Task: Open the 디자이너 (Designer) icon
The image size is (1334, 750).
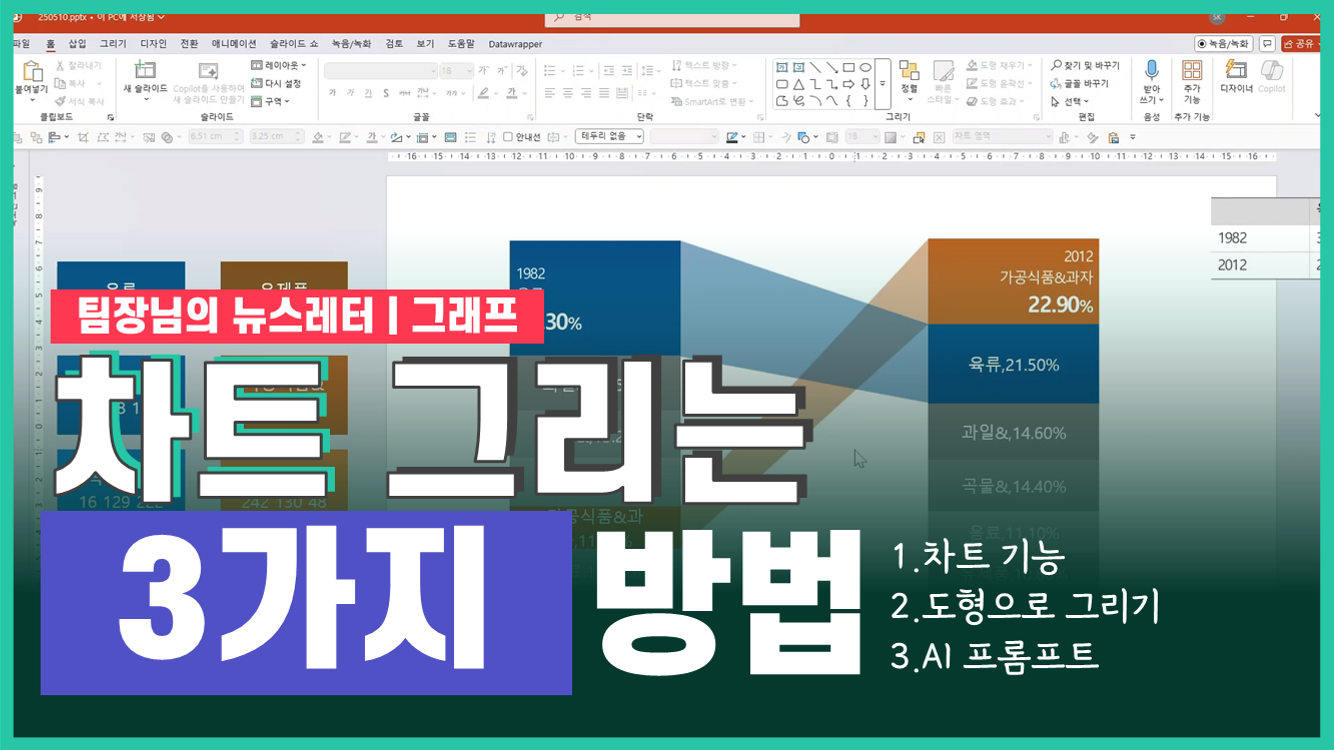Action: tap(1236, 70)
